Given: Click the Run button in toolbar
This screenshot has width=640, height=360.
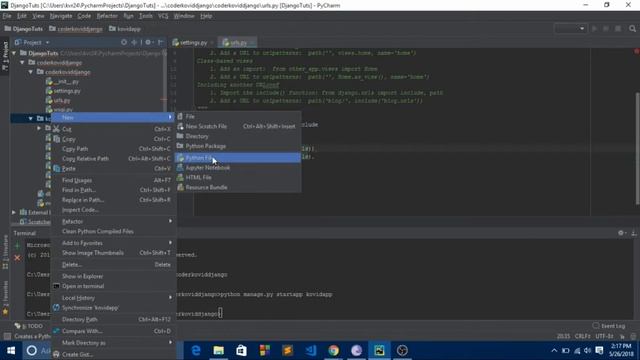Looking at the screenshot, I should (x=594, y=29).
